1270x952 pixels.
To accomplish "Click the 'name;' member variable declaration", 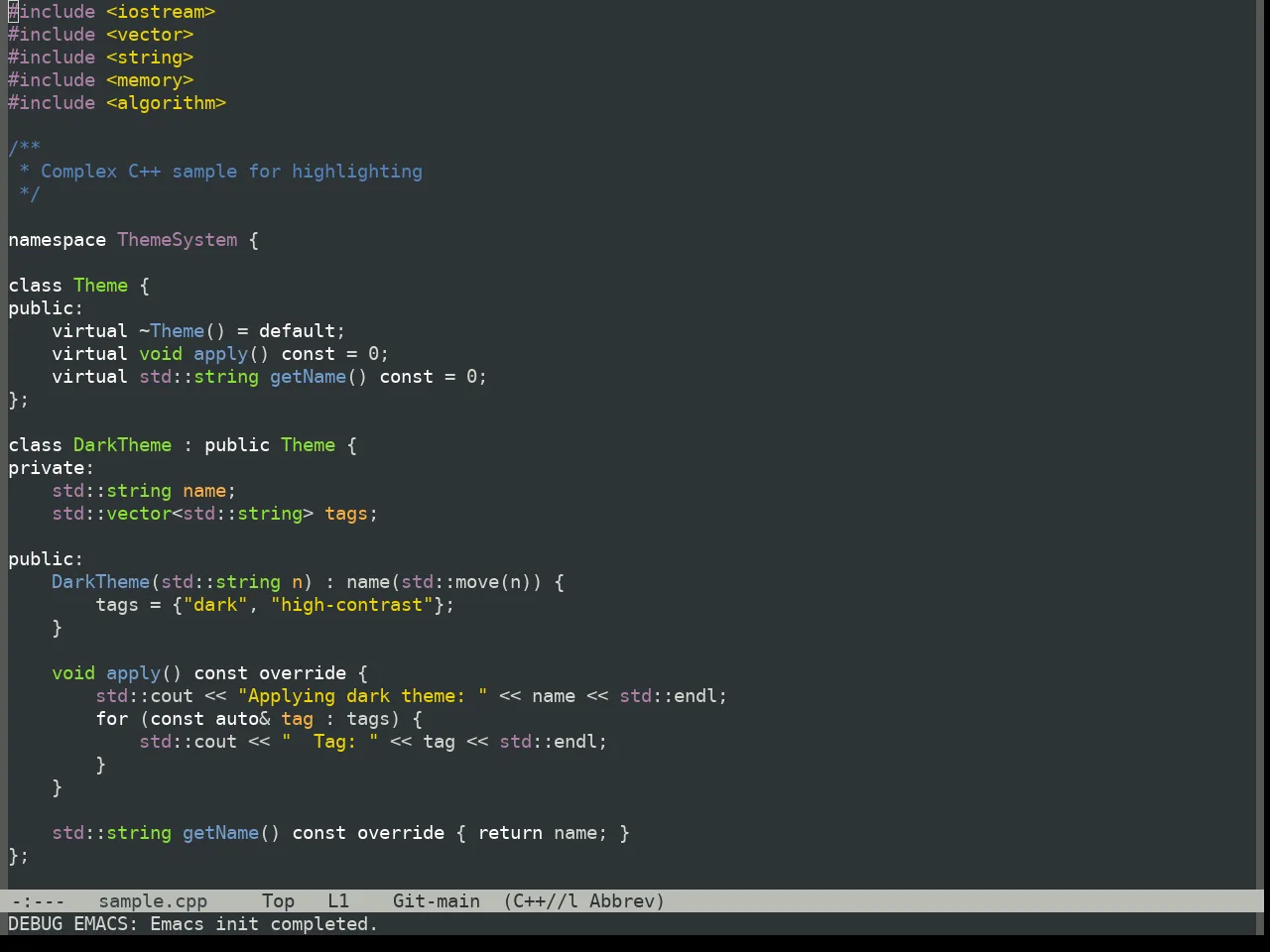I will 209,491.
